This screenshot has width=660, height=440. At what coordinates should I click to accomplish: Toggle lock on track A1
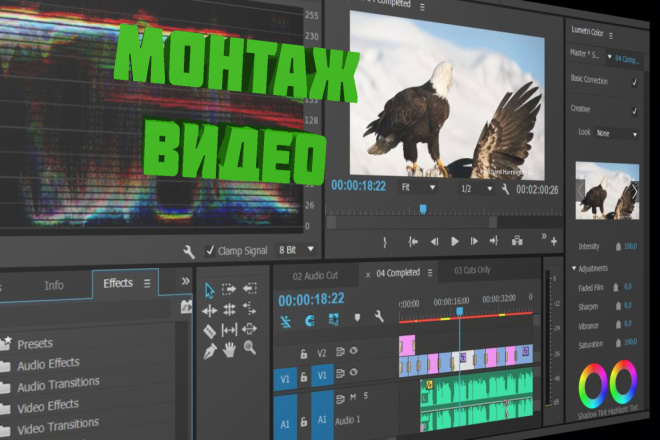point(303,422)
